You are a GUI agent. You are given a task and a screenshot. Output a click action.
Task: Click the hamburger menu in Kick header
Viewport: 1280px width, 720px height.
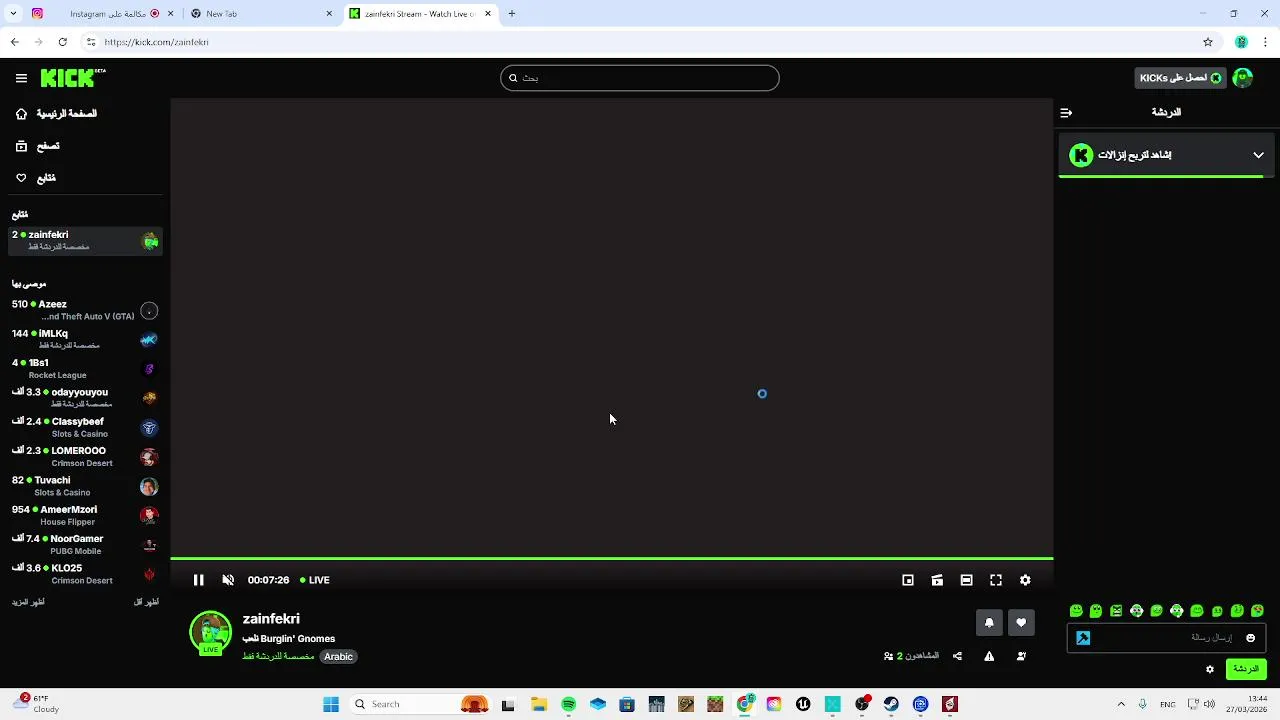[x=21, y=78]
